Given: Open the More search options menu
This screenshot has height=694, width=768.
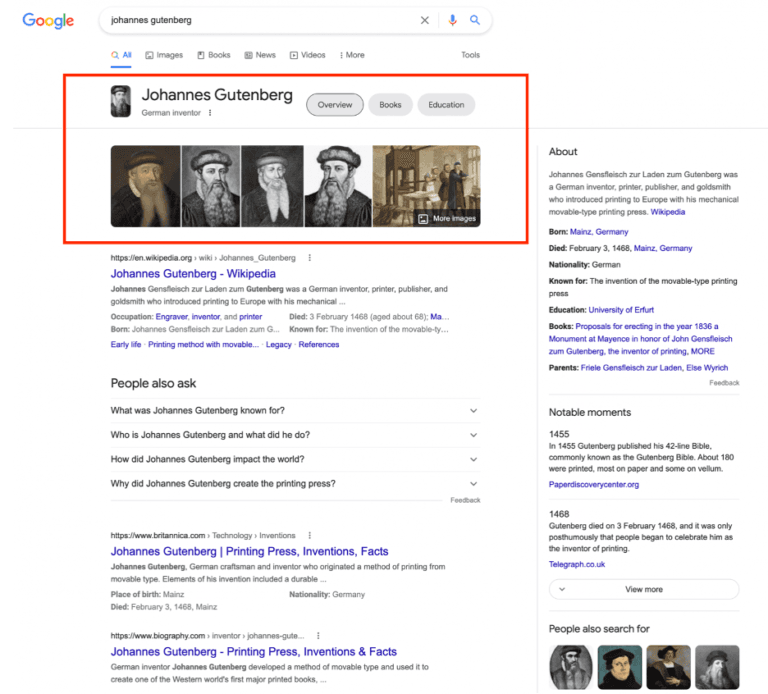Looking at the screenshot, I should 352,55.
